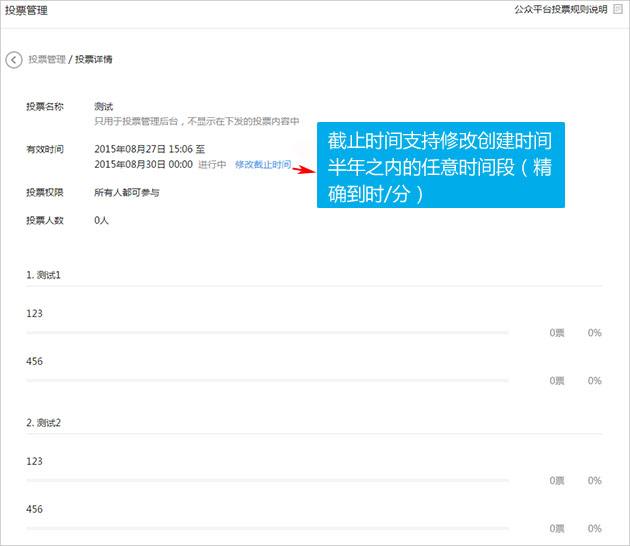The height and width of the screenshot is (546, 630).
Task: Click the vote name value 测试
Action: [103, 106]
